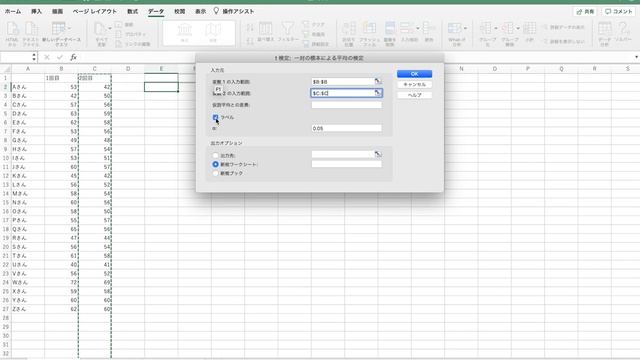Click the Data Analysis icon
This screenshot has height=360, width=640.
[x=604, y=29]
